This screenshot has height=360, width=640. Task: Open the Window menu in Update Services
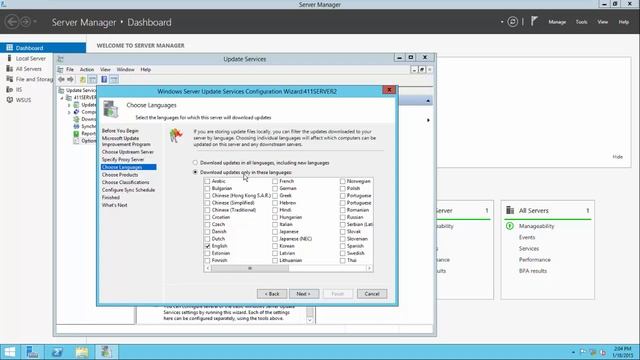[125, 70]
